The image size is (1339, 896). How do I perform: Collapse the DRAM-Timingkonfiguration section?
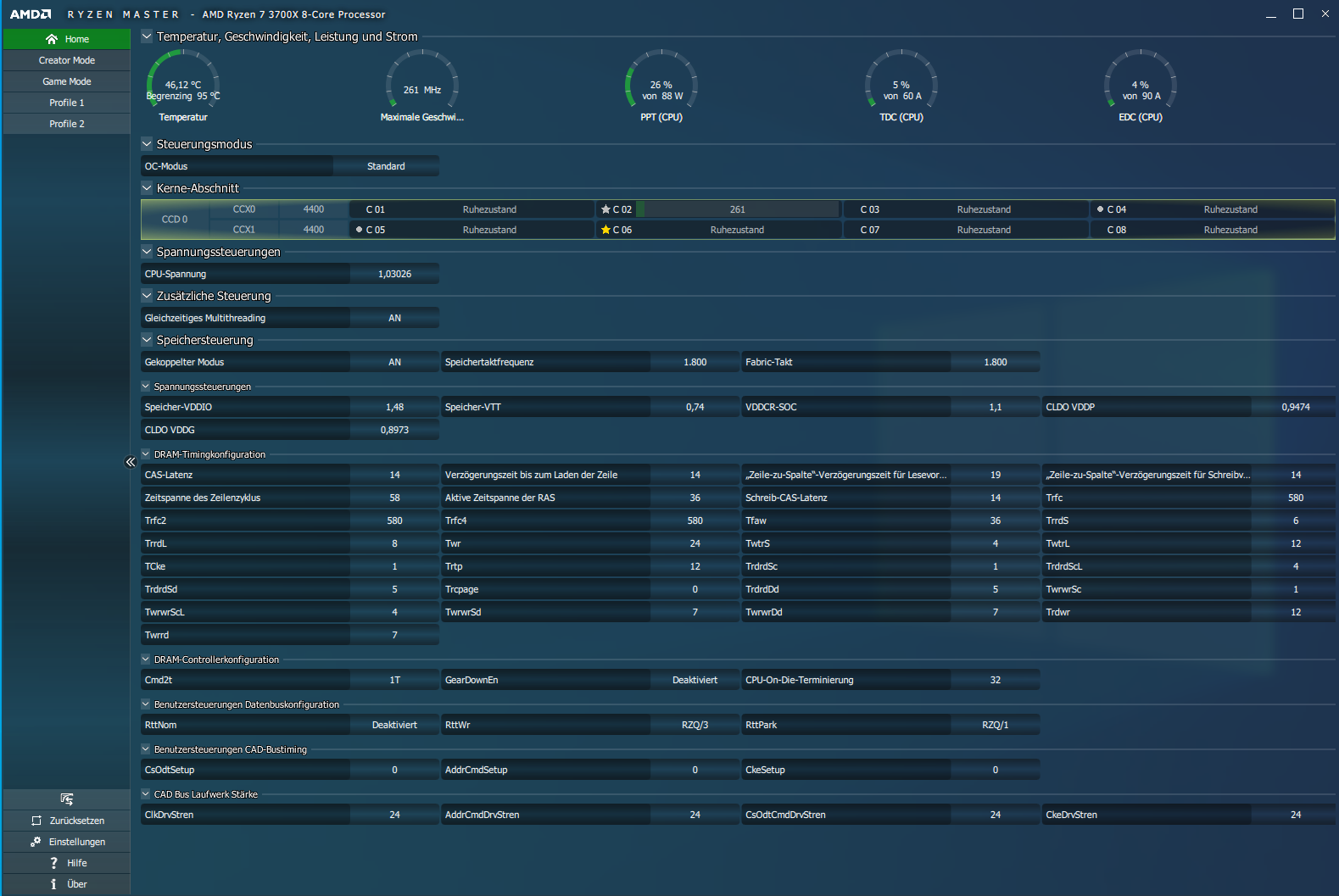[x=146, y=454]
